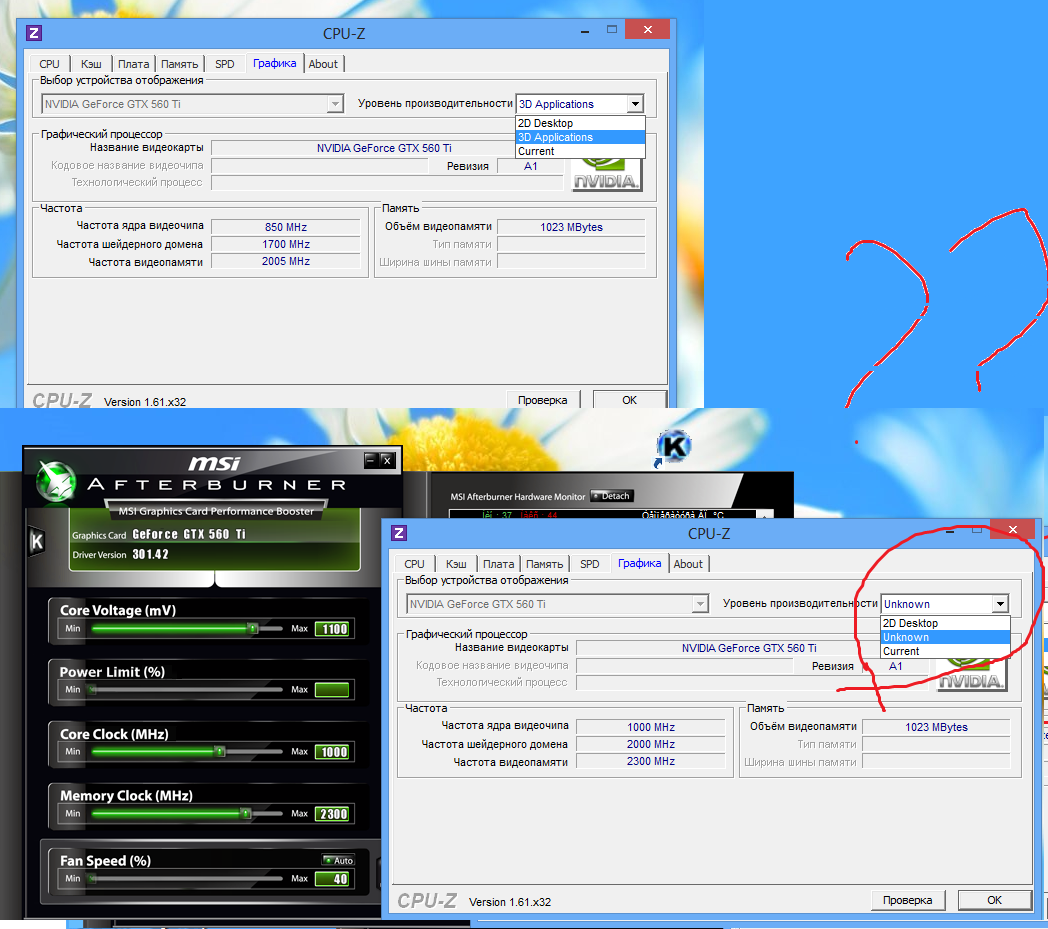Click Проверка in the 1000 MHz CPU-Z window
The width and height of the screenshot is (1048, 929).
point(908,900)
